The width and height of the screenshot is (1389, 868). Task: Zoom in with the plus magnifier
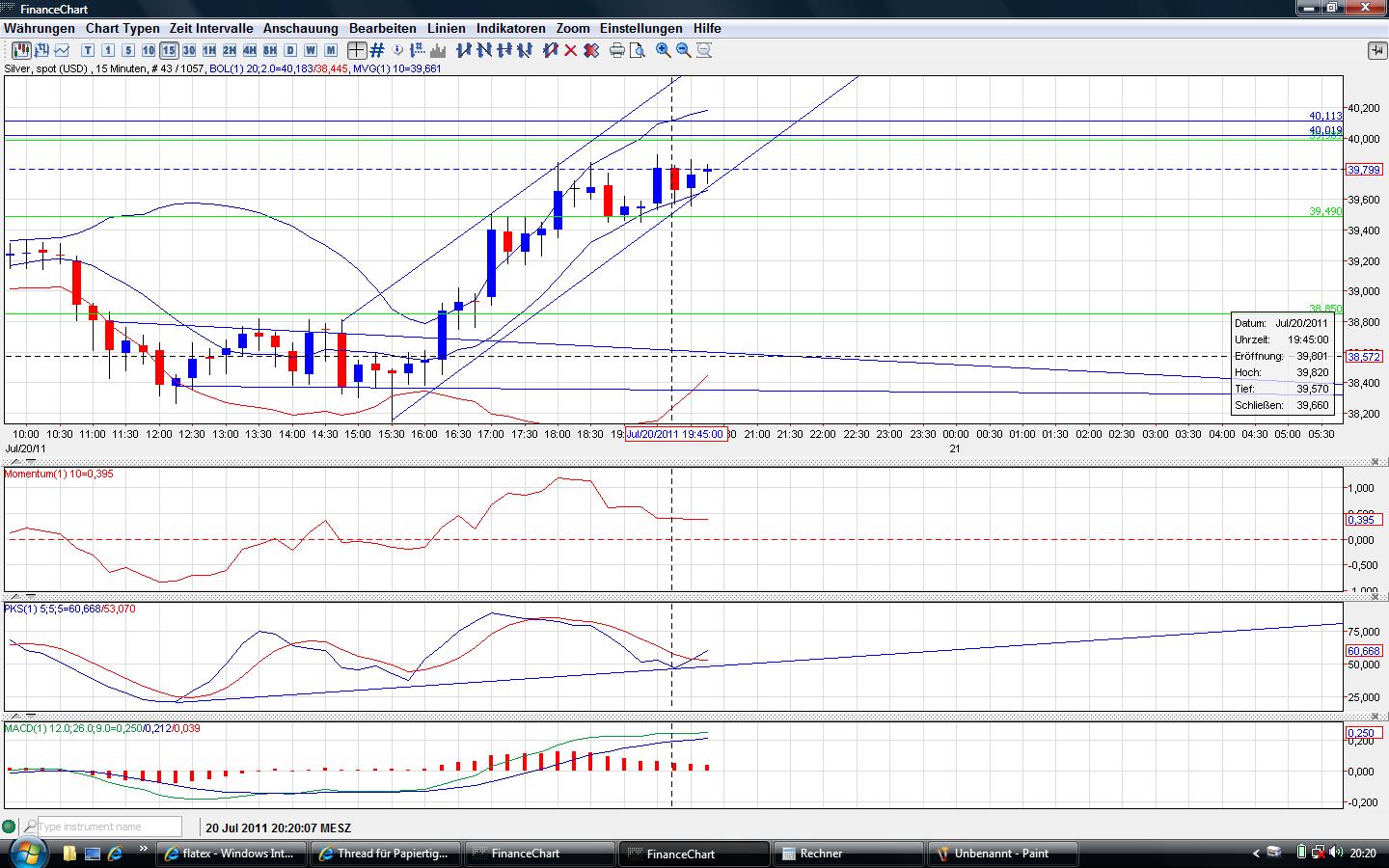(664, 50)
